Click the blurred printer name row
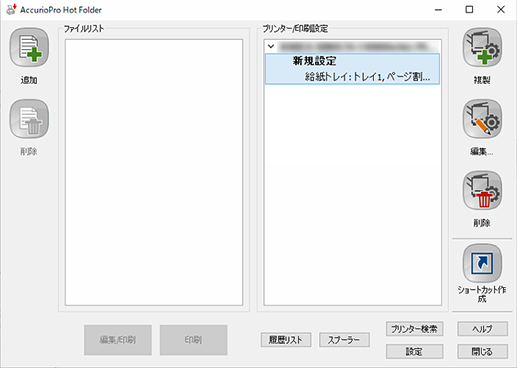 coord(358,46)
